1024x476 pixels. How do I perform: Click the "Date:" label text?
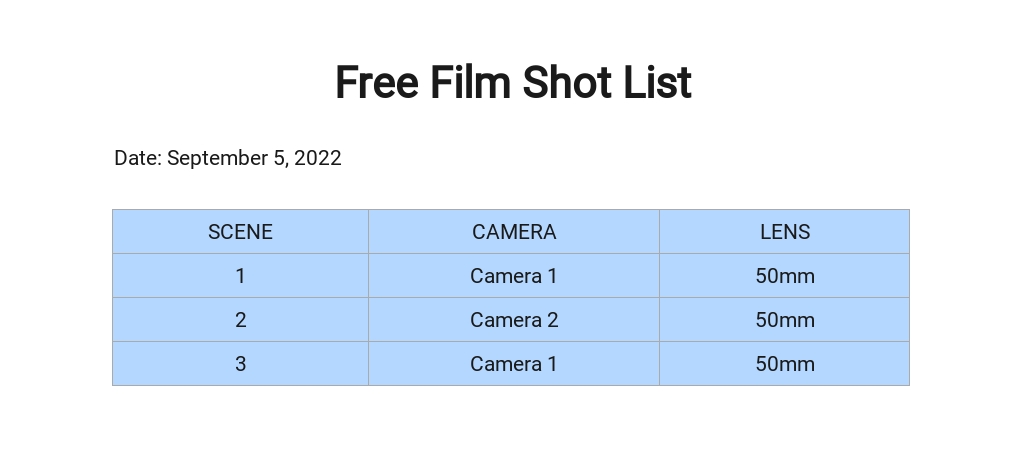click(137, 158)
